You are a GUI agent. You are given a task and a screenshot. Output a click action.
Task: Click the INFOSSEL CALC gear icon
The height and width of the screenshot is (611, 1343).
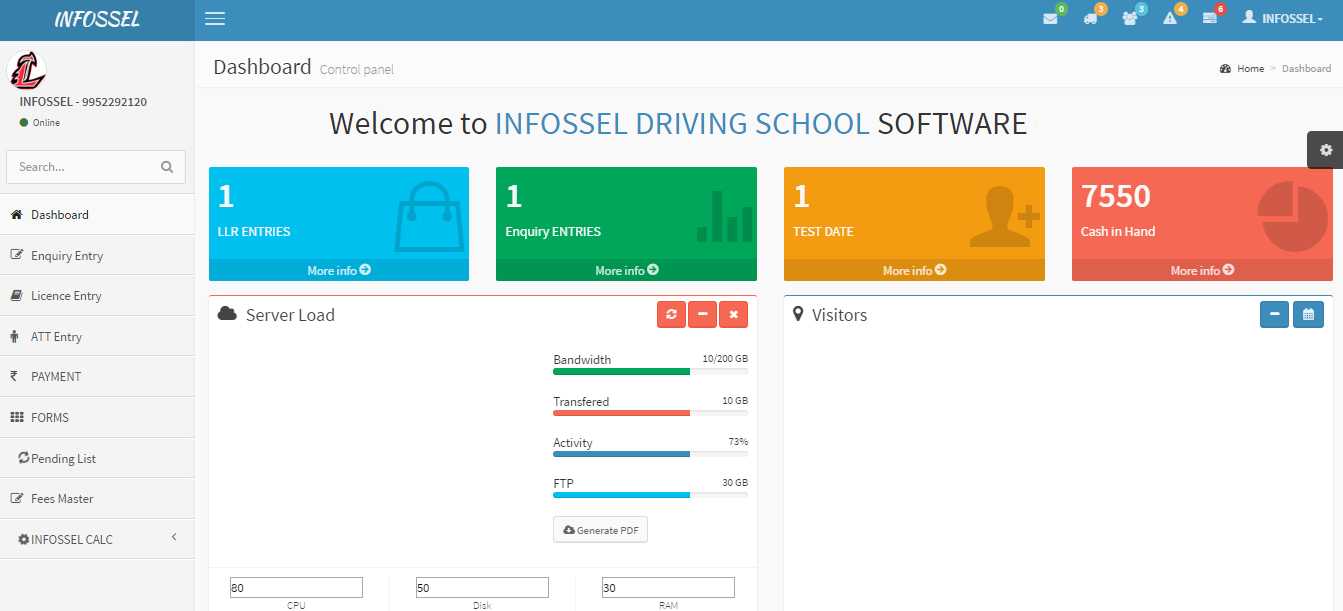point(24,539)
